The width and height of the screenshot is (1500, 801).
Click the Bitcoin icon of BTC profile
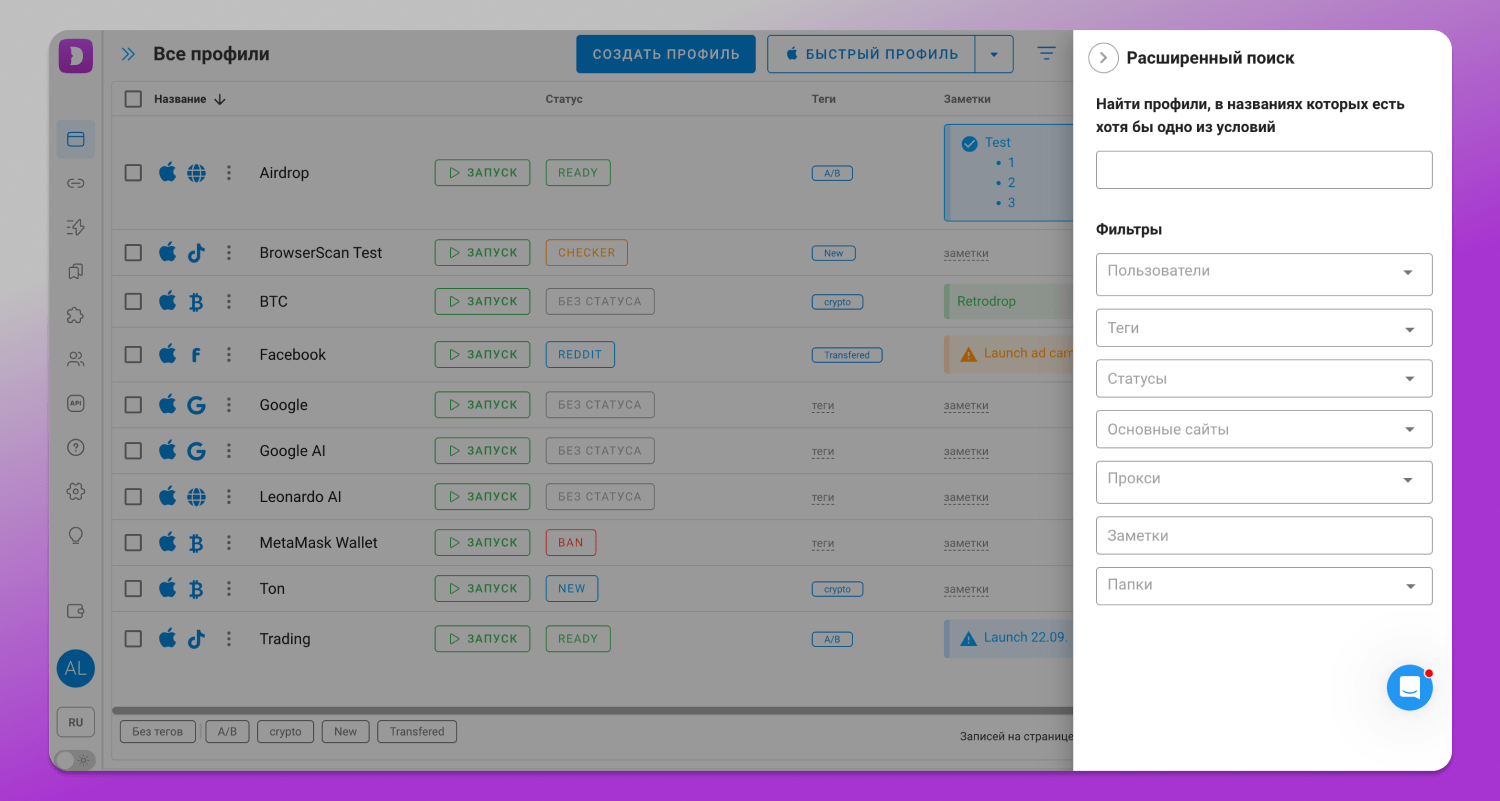196,301
